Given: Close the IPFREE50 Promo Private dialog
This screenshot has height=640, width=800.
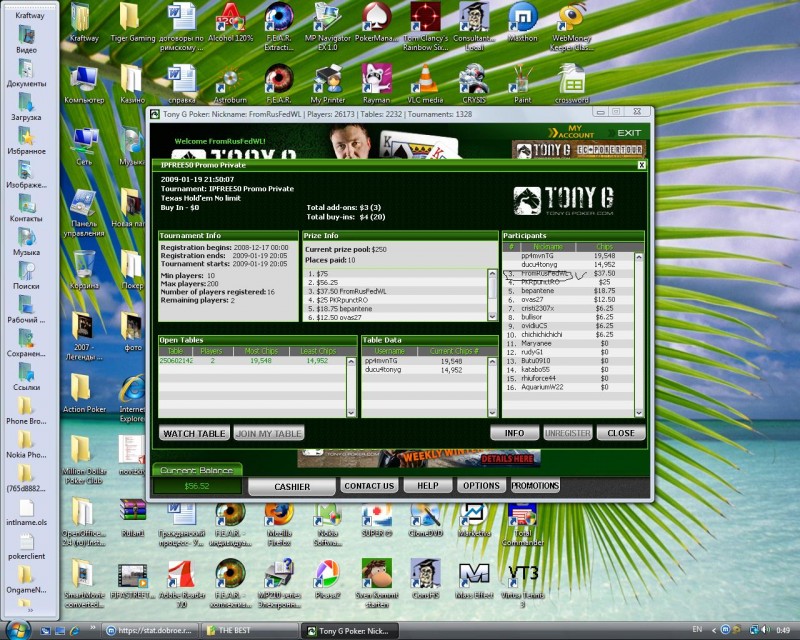Looking at the screenshot, I should (x=642, y=164).
